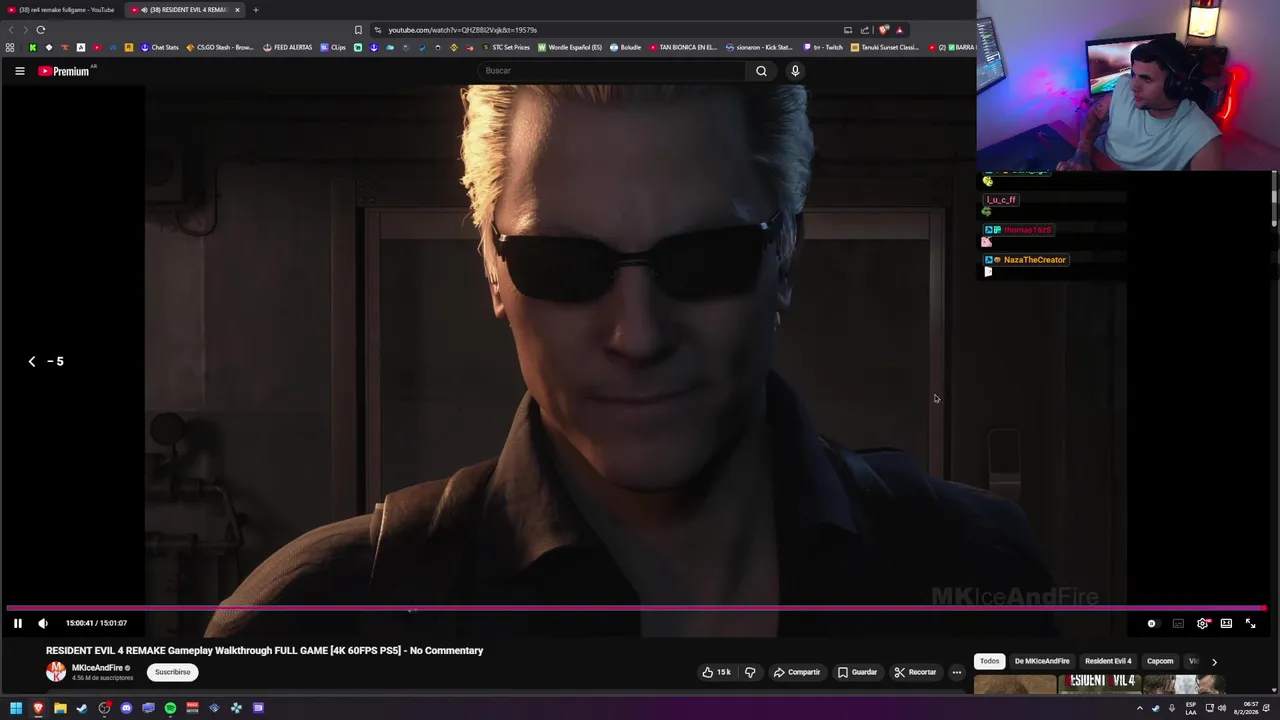Select the Todos filter chip

click(x=989, y=661)
